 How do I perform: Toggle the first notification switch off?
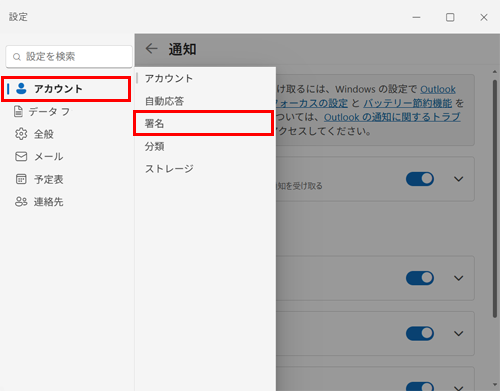pos(420,179)
